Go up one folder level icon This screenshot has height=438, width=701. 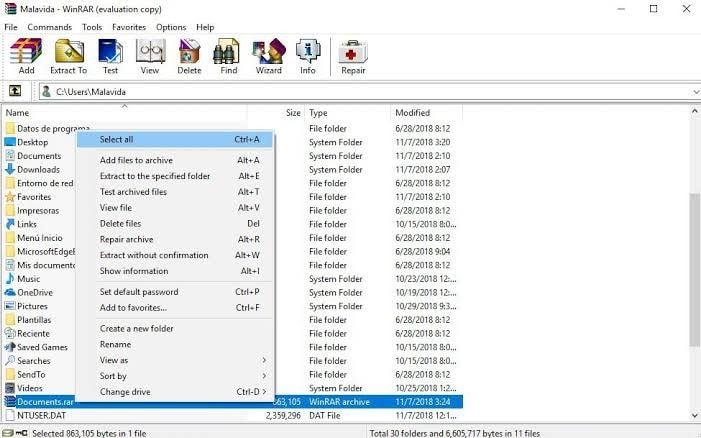click(x=15, y=91)
